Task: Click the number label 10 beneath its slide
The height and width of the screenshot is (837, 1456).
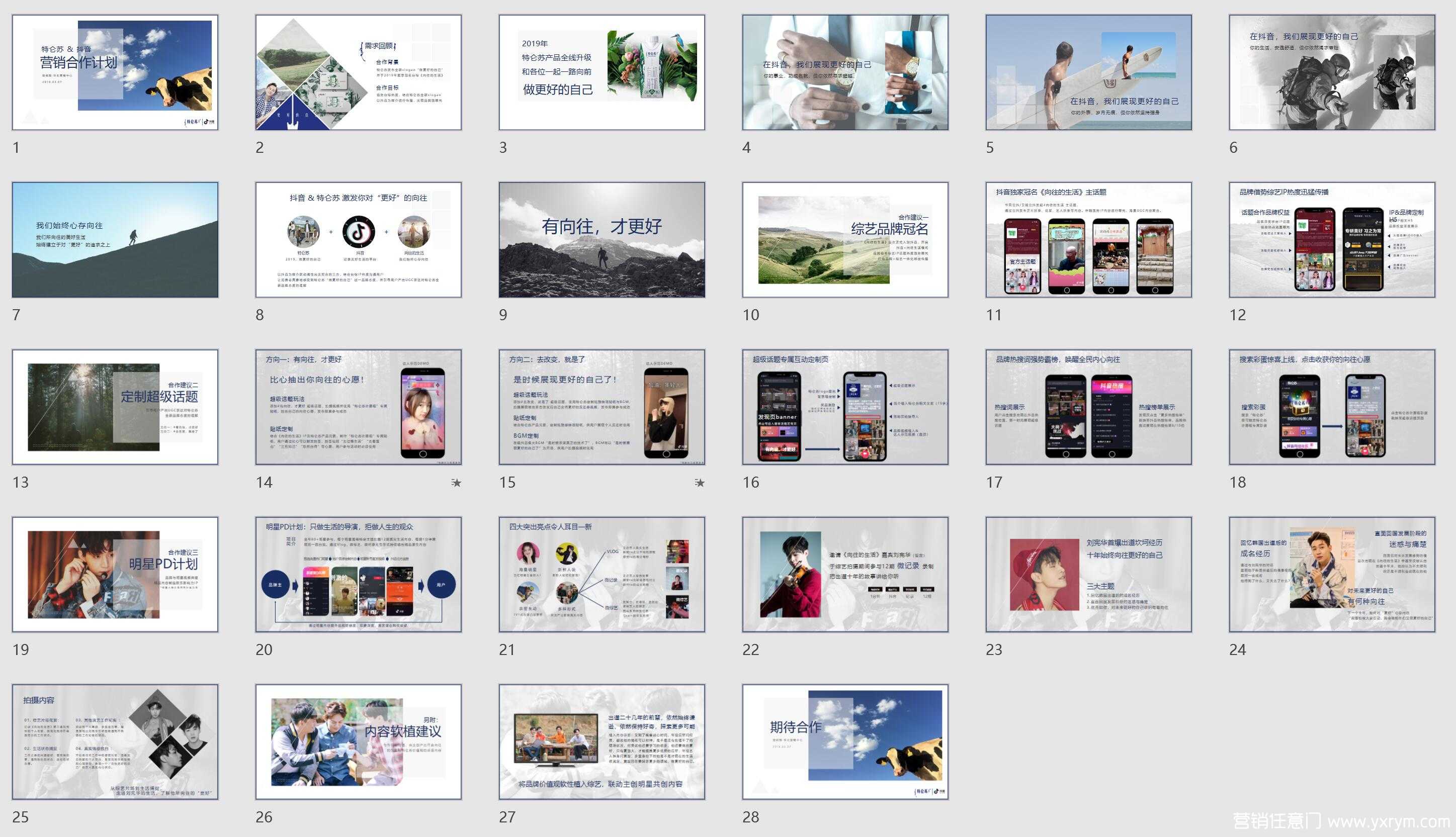Action: click(x=750, y=315)
